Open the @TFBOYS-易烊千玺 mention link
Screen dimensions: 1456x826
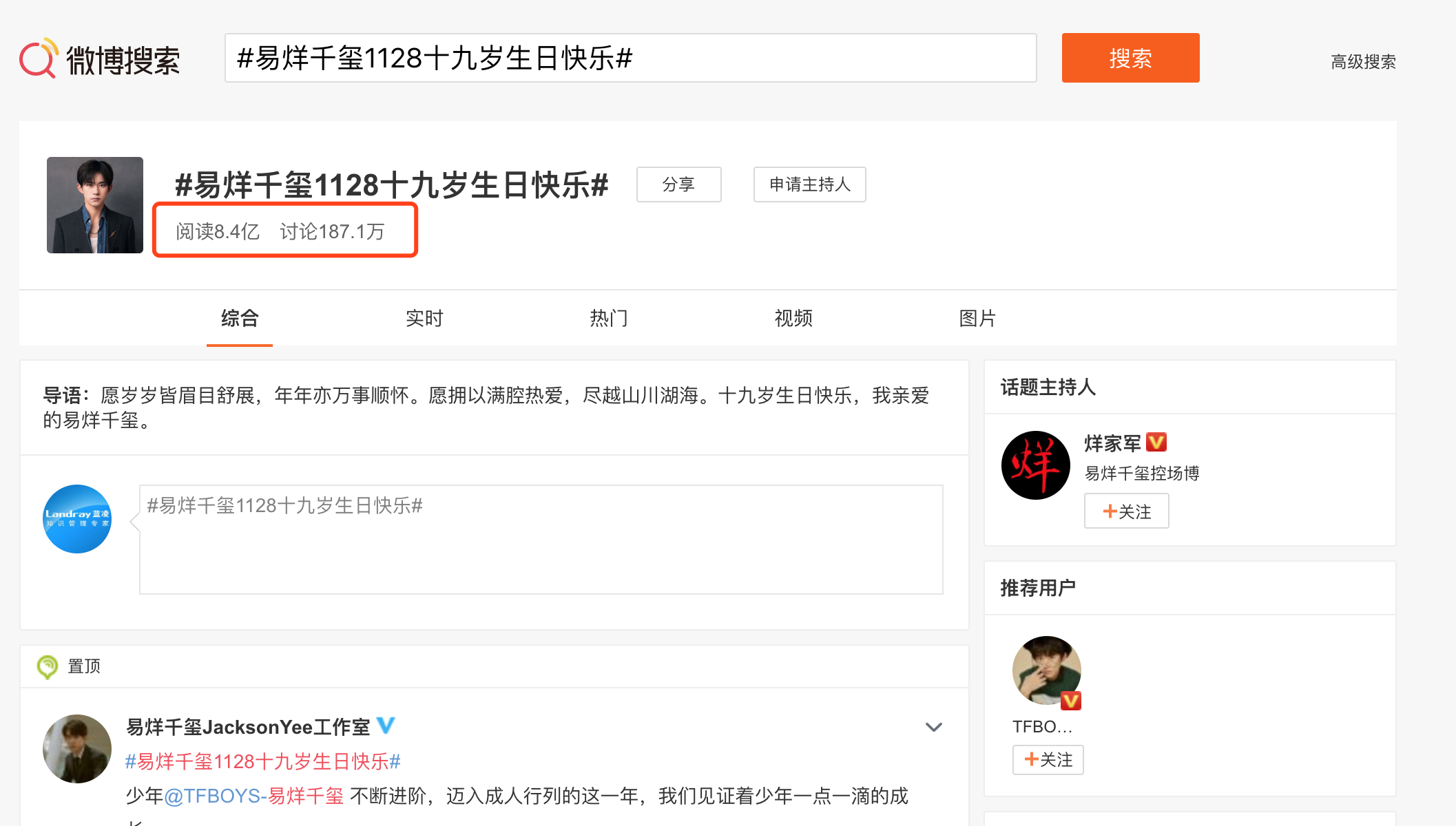pyautogui.click(x=253, y=796)
